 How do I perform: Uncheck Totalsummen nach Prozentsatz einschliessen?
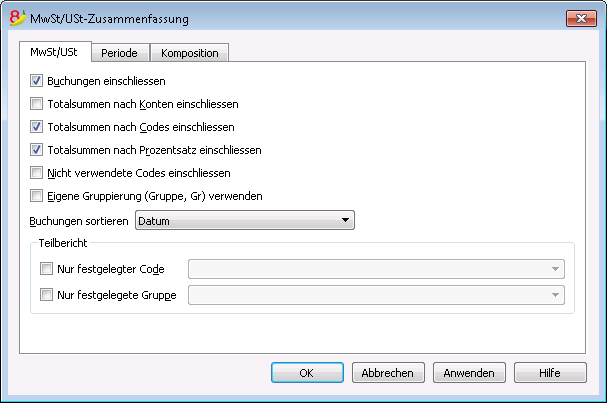[36, 150]
